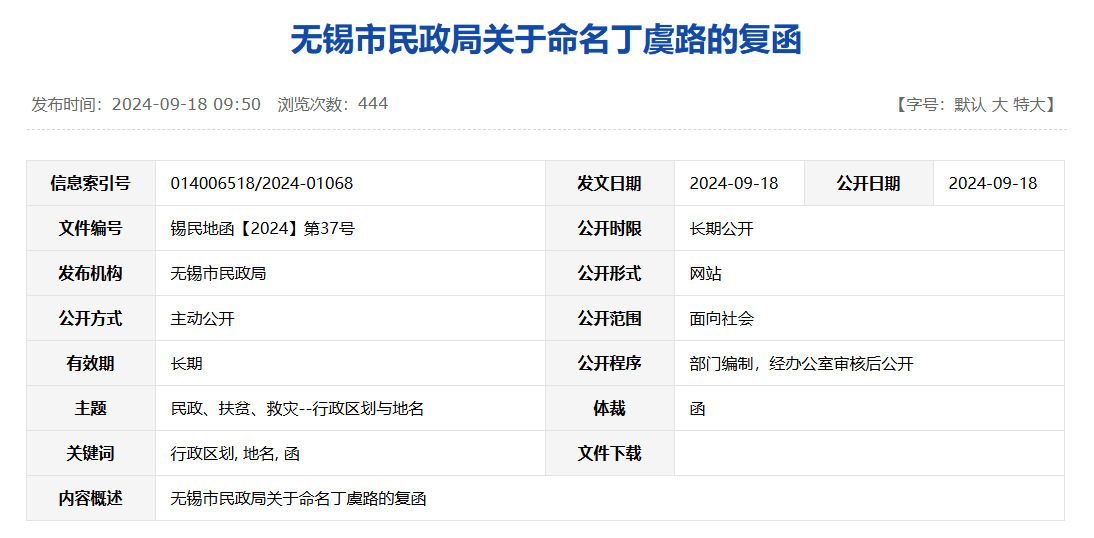Click 无锡市民政局 in the 发布机构 row

point(218,274)
